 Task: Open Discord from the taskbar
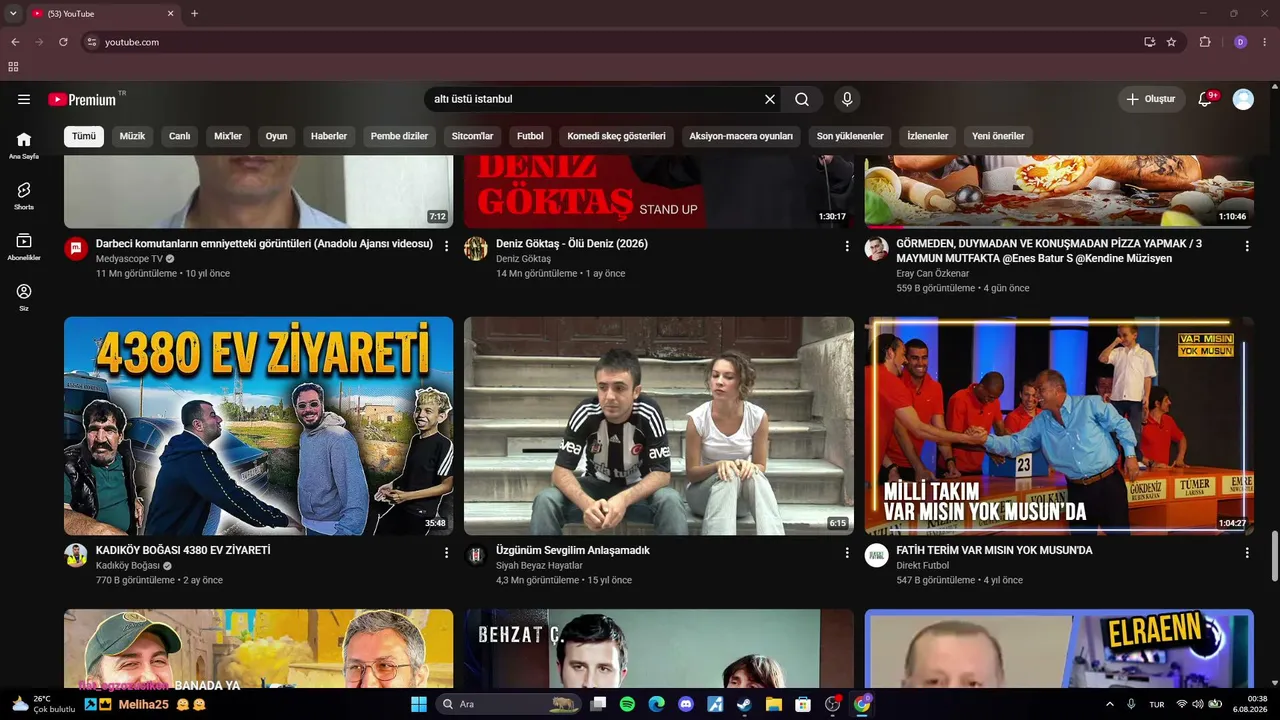click(x=686, y=704)
